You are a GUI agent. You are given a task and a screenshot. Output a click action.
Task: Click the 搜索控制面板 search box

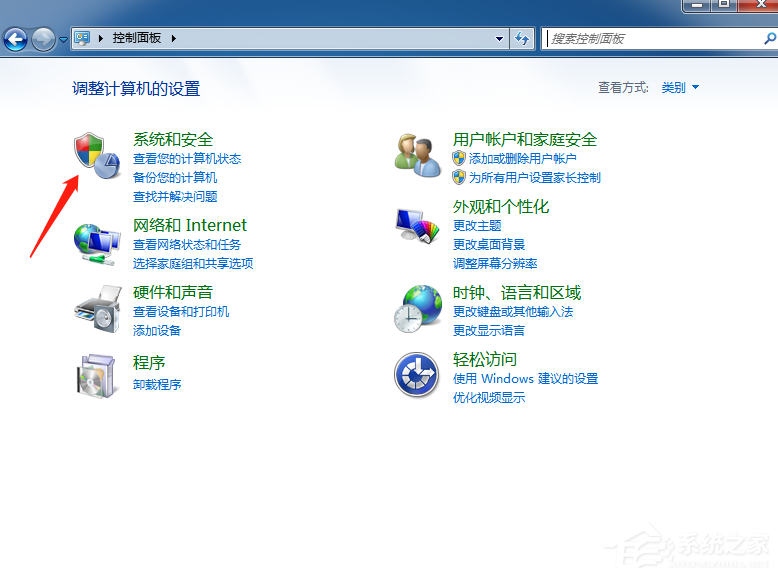point(650,39)
